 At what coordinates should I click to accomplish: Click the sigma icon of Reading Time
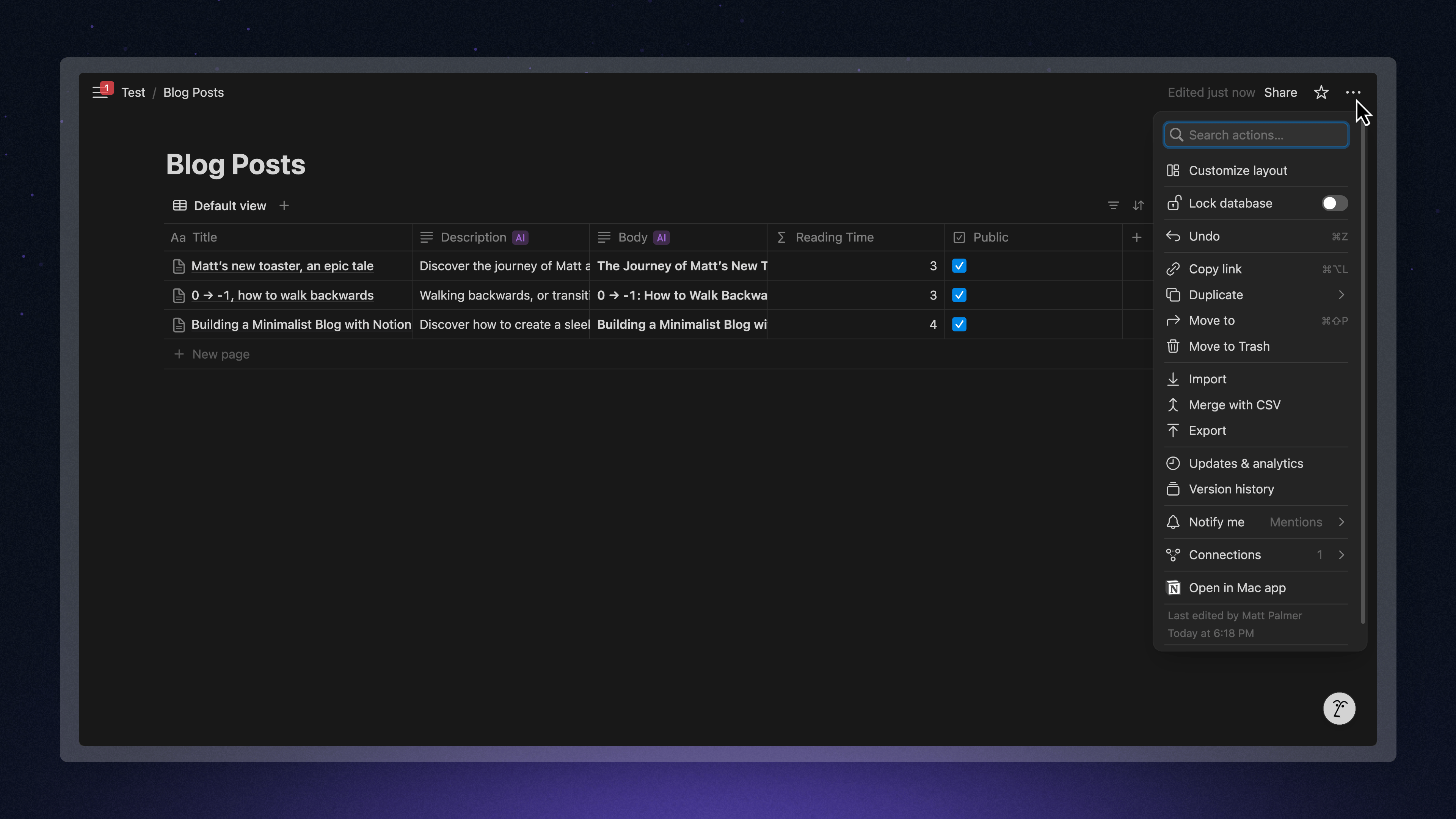point(781,237)
